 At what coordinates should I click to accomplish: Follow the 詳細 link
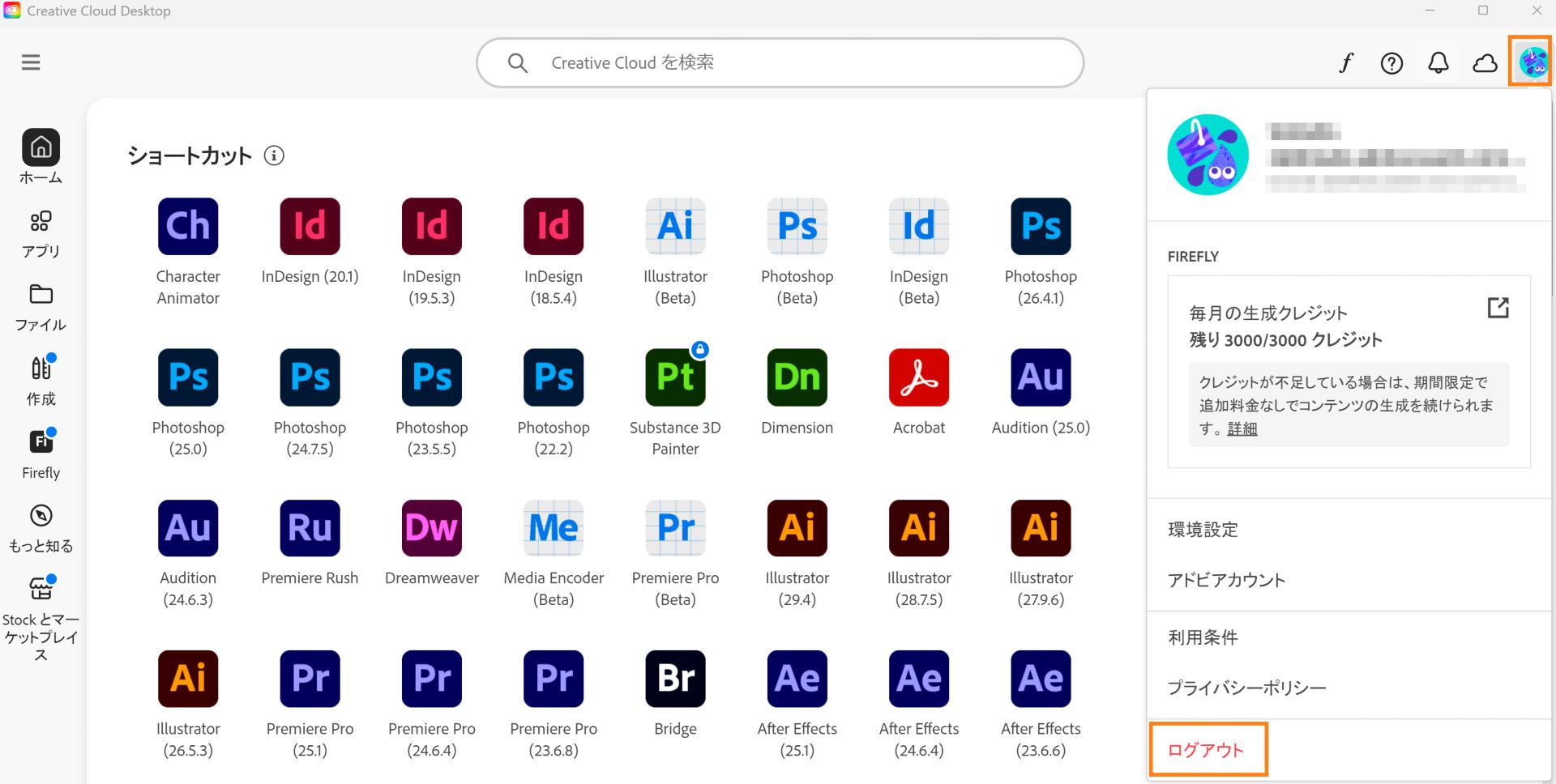[x=1242, y=428]
